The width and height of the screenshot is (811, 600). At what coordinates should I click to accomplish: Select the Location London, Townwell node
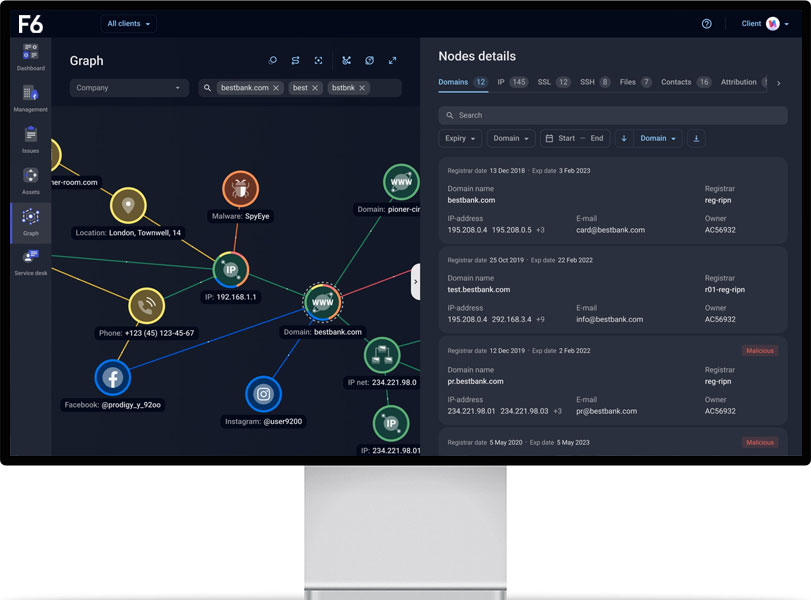128,205
